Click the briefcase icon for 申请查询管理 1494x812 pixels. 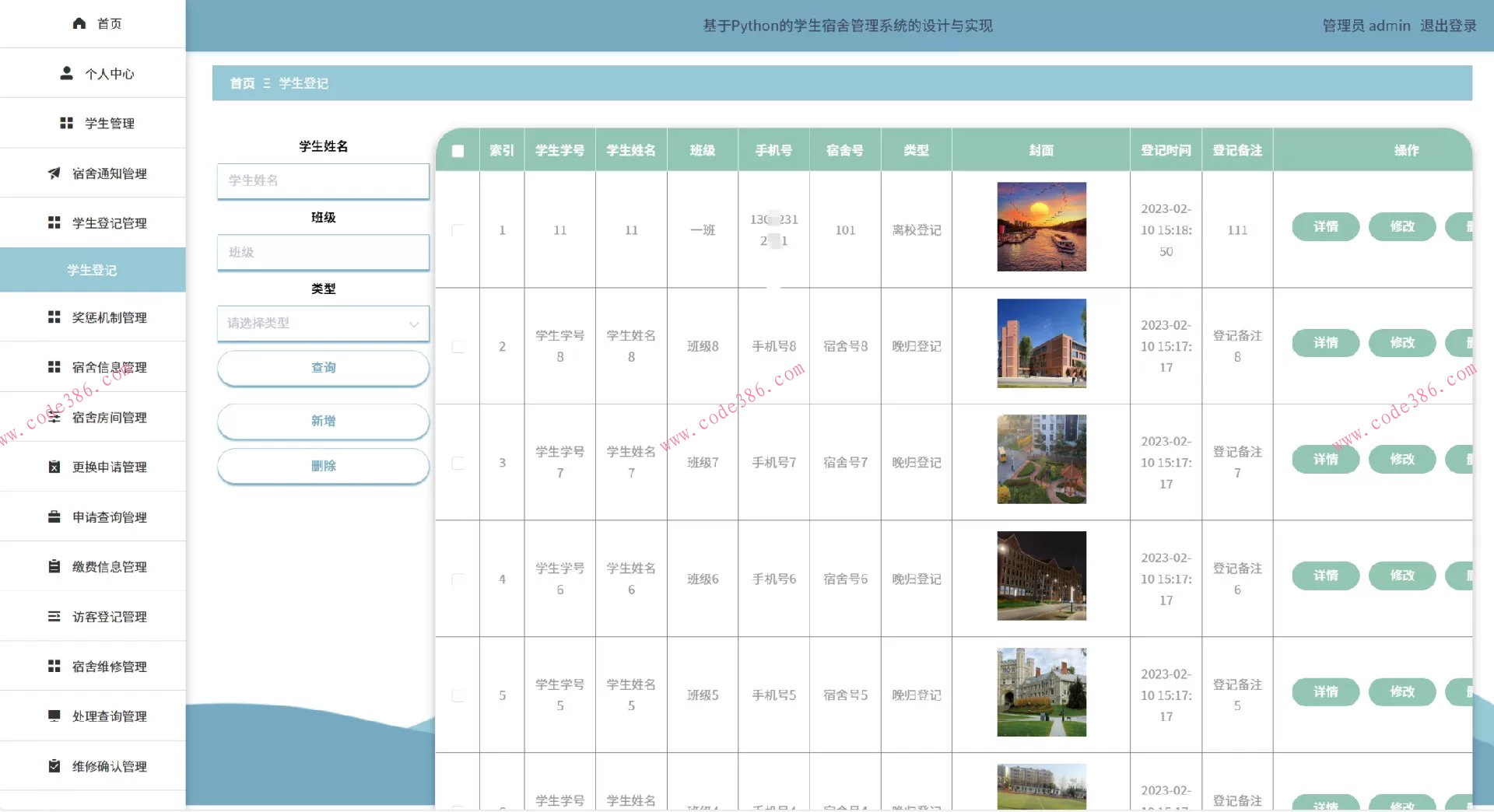[x=54, y=516]
